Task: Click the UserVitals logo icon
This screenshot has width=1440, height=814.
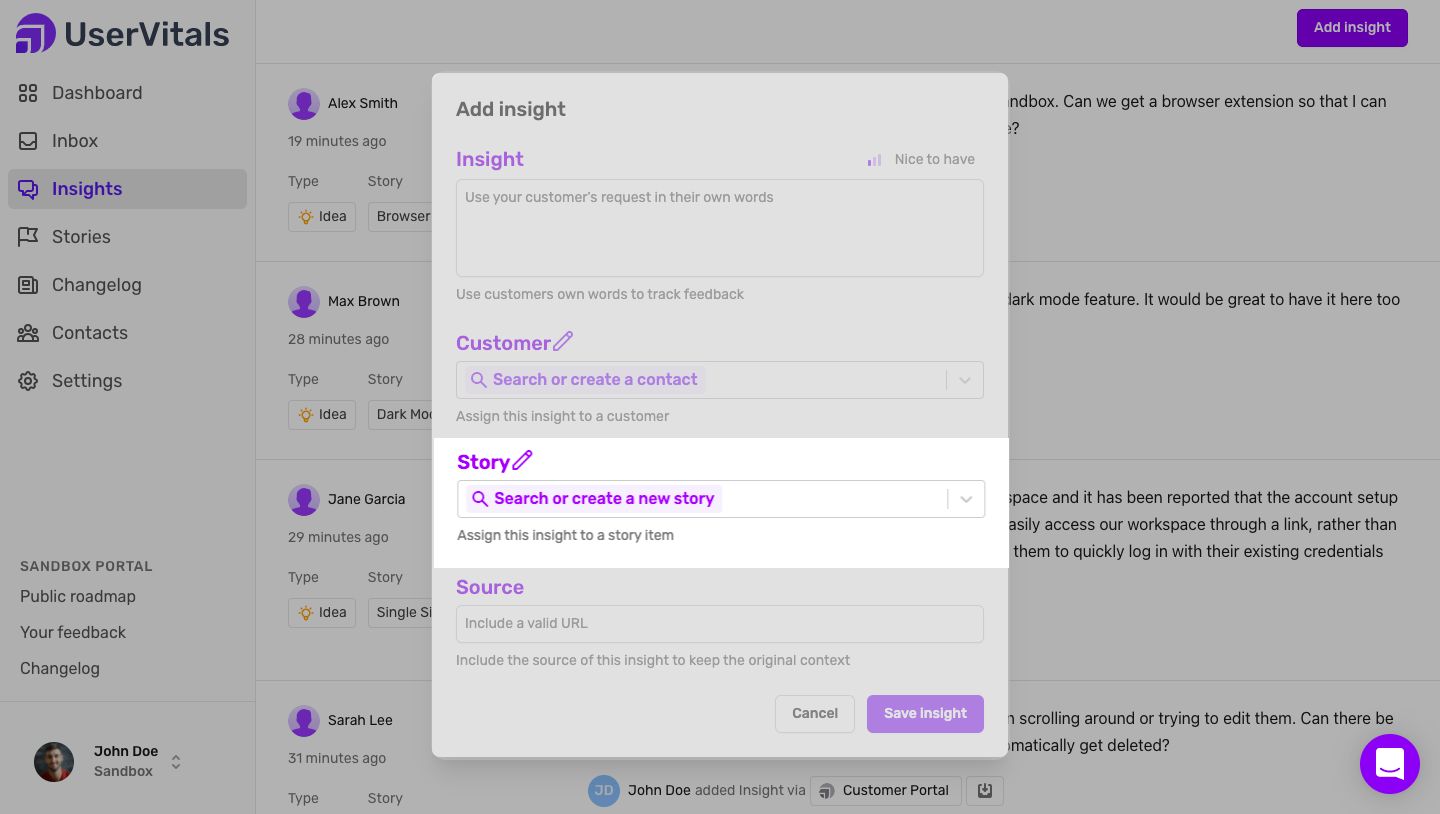Action: pos(36,34)
